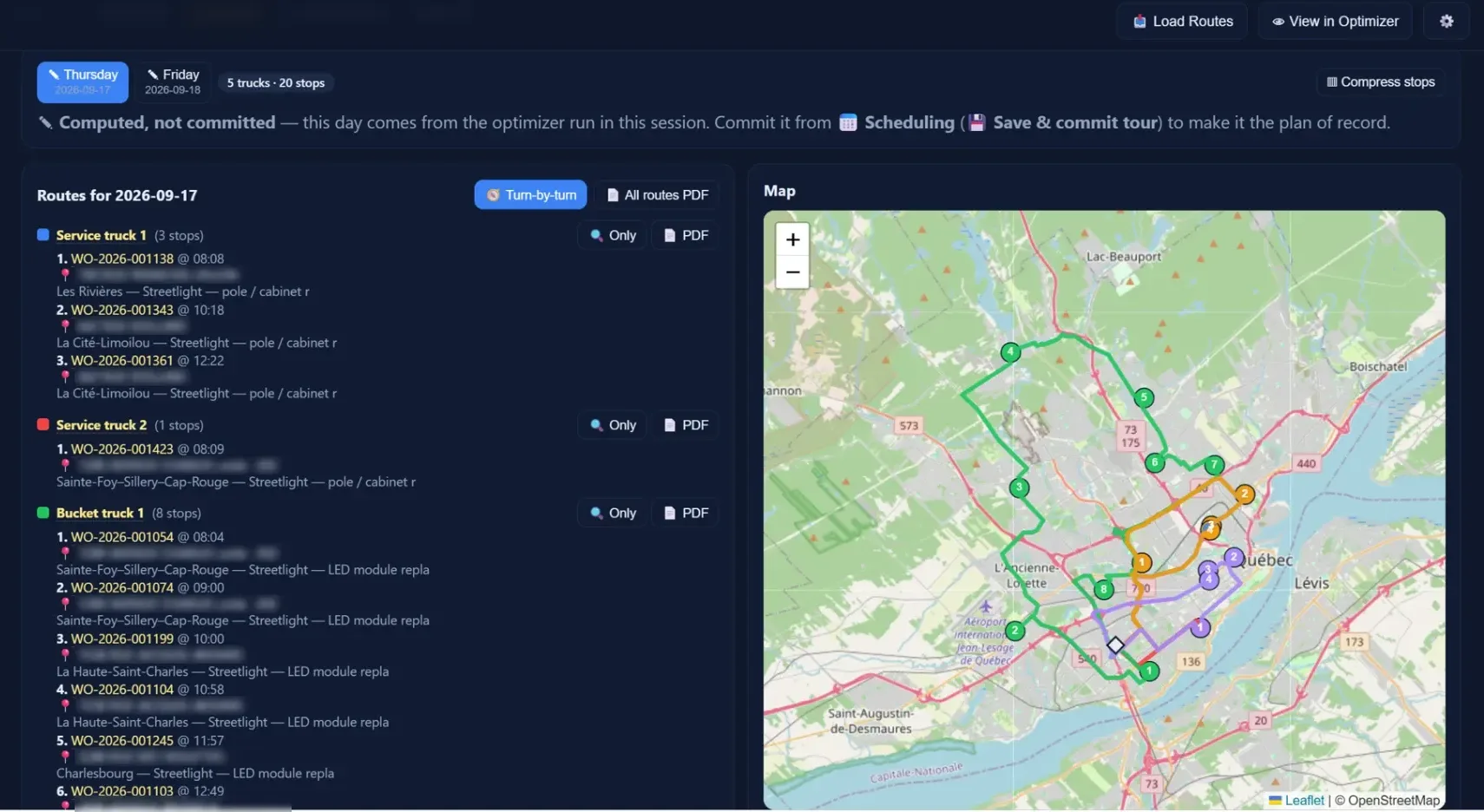Image resolution: width=1484 pixels, height=812 pixels.
Task: Click green stop marker 6 on map
Action: click(x=1154, y=463)
